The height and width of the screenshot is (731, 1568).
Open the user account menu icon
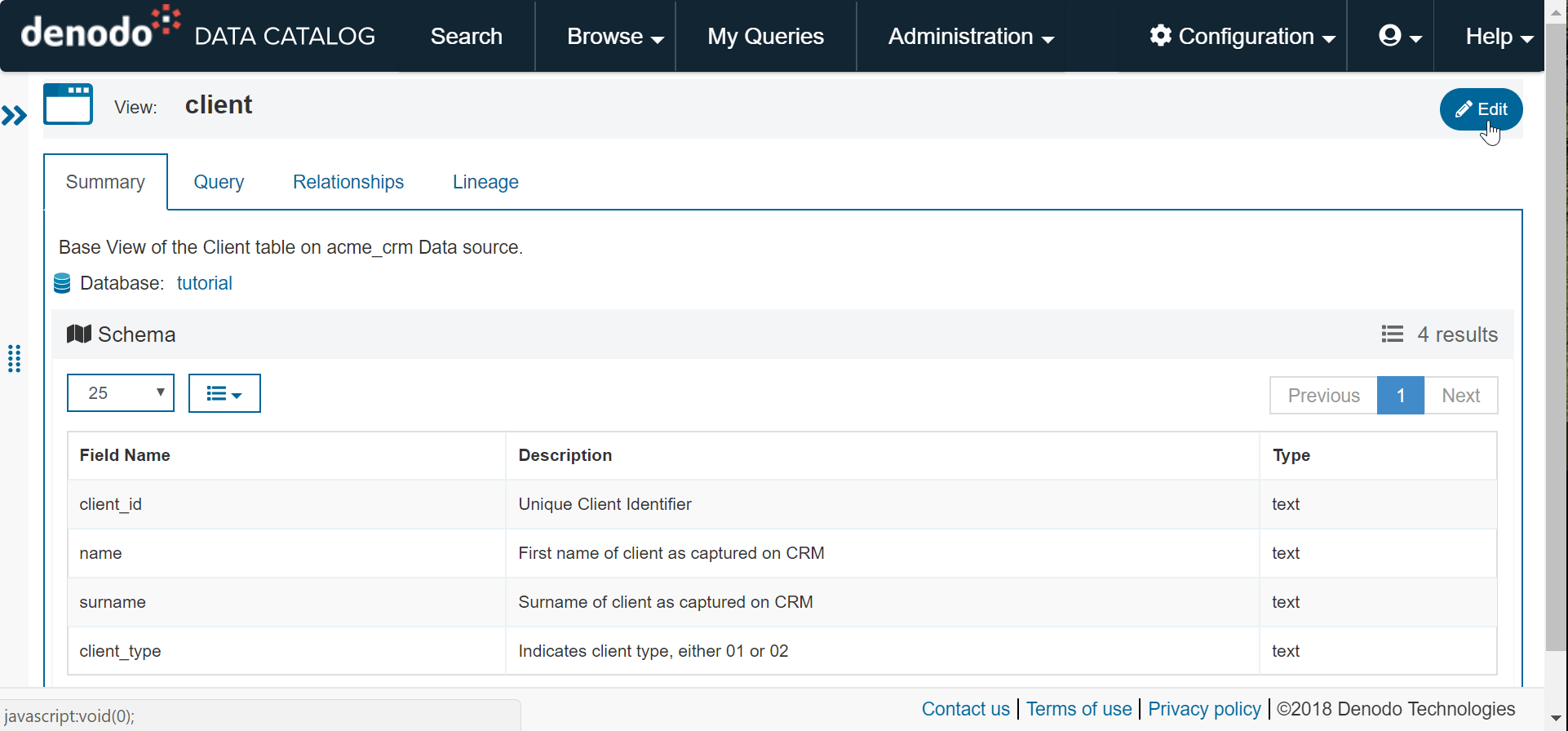1399,36
